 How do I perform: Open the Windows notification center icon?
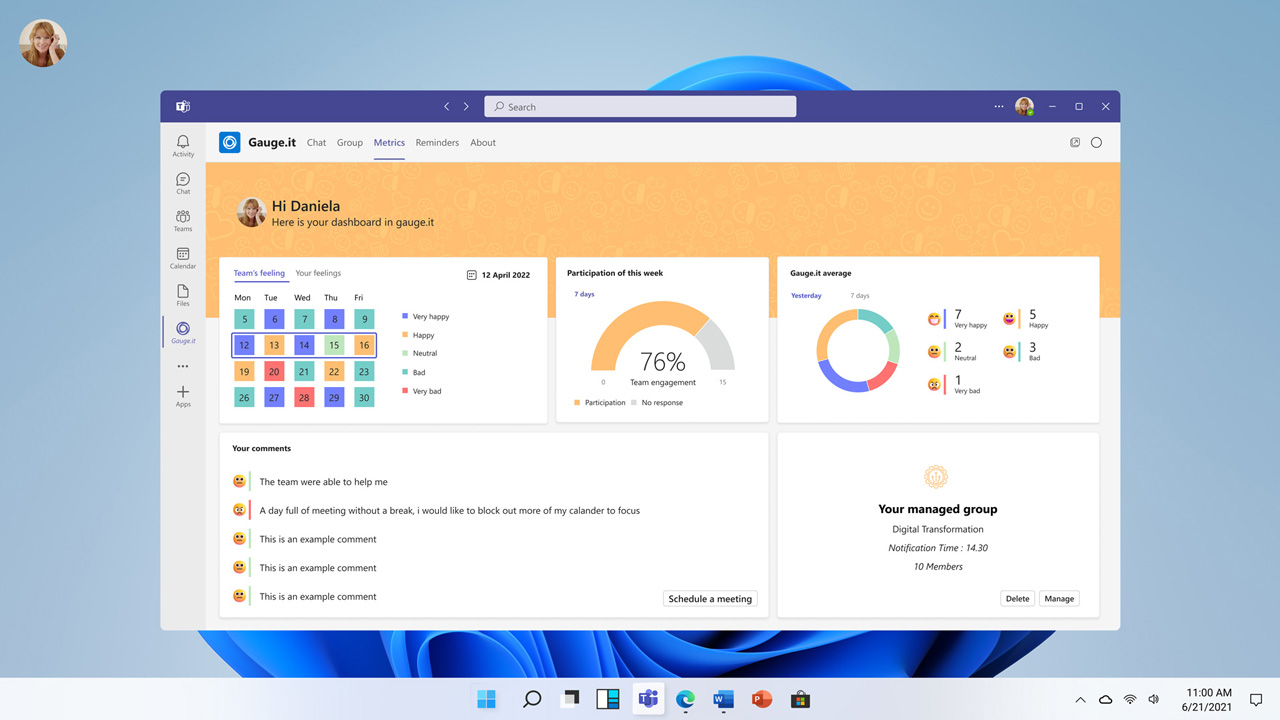(1256, 700)
